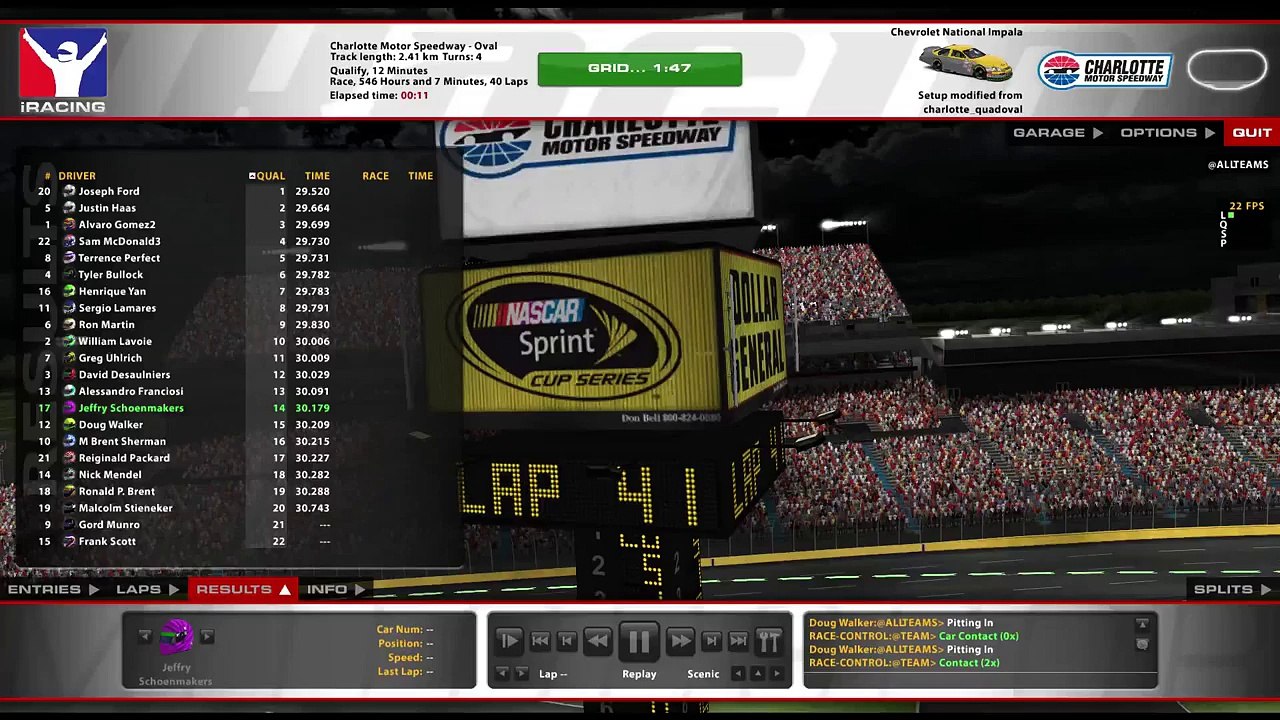The height and width of the screenshot is (720, 1280).
Task: Click the helmet icon beside Henrique Yan
Action: 69,291
